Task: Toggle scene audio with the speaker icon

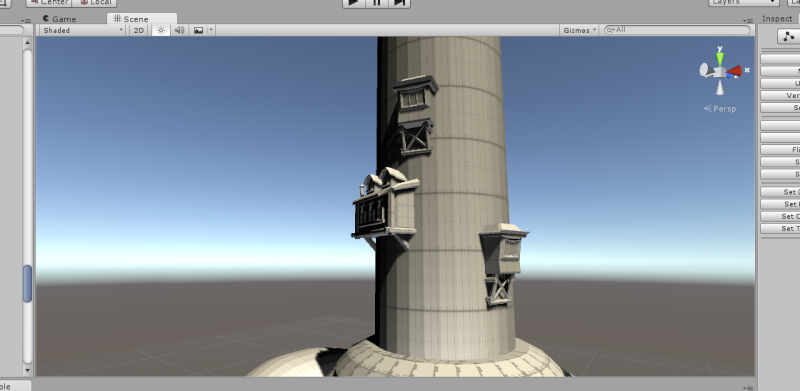Action: [x=180, y=30]
